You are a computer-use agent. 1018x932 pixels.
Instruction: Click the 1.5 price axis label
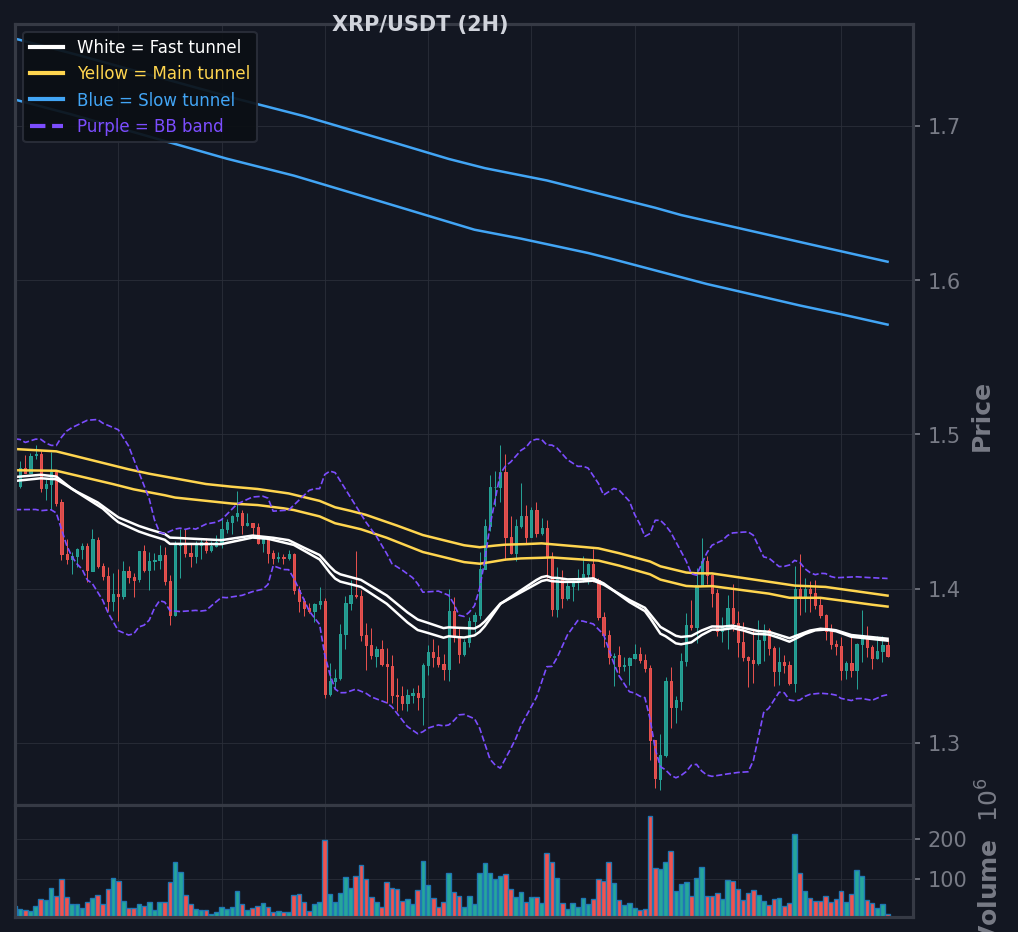point(943,435)
